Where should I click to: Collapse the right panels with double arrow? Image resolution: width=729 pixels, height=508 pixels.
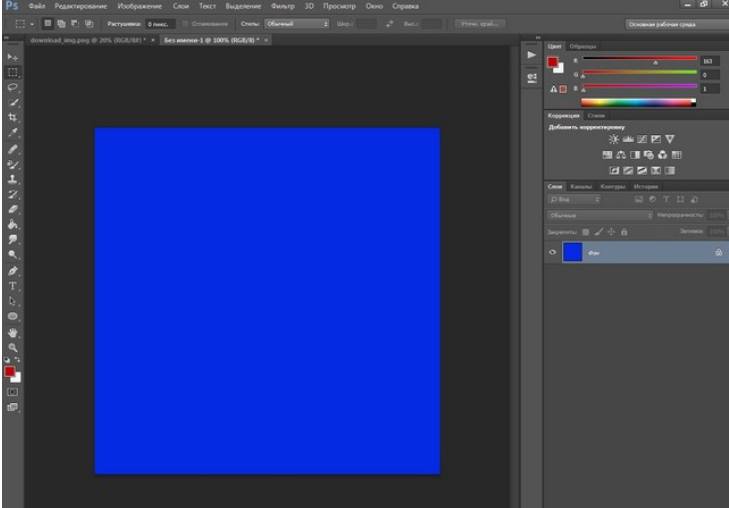coord(538,38)
